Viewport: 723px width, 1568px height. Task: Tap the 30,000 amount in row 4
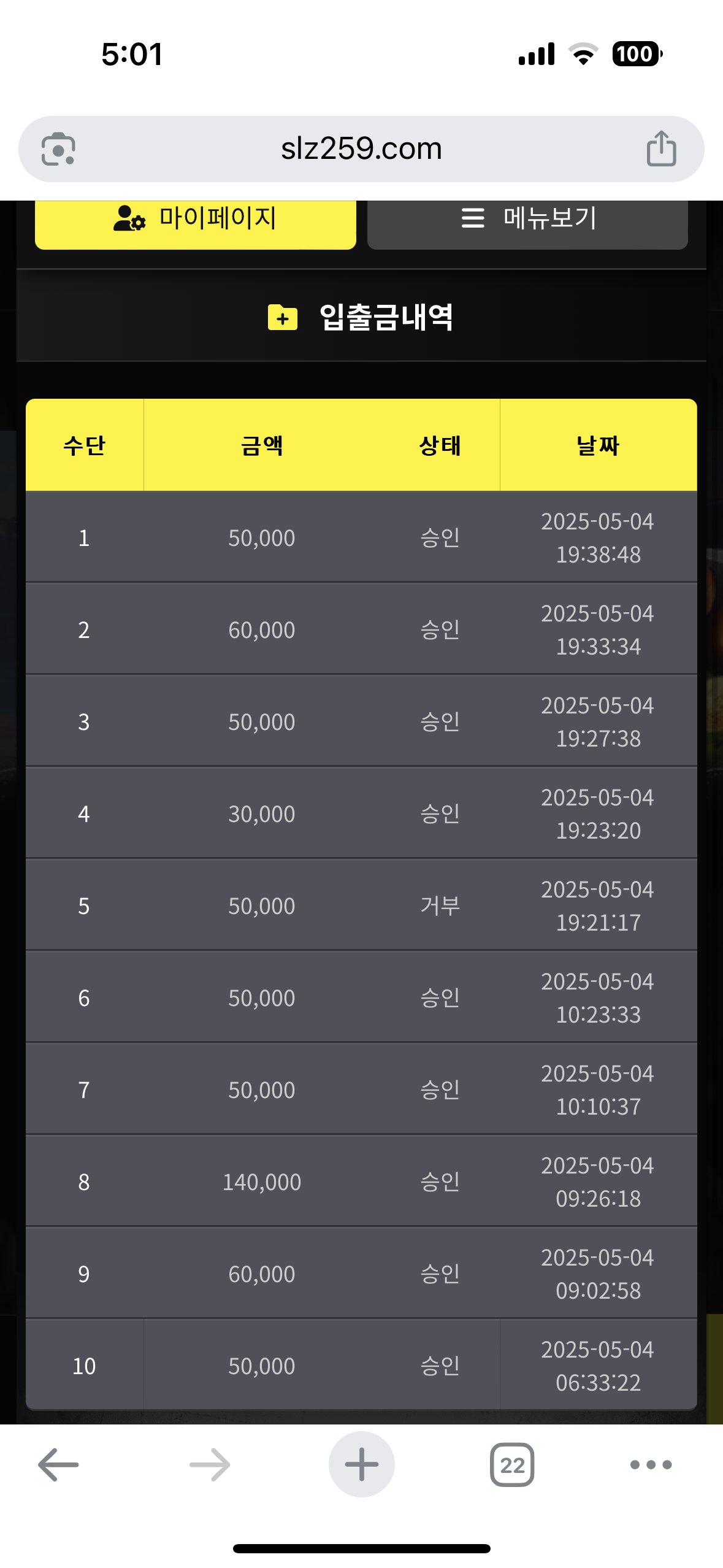coord(262,814)
